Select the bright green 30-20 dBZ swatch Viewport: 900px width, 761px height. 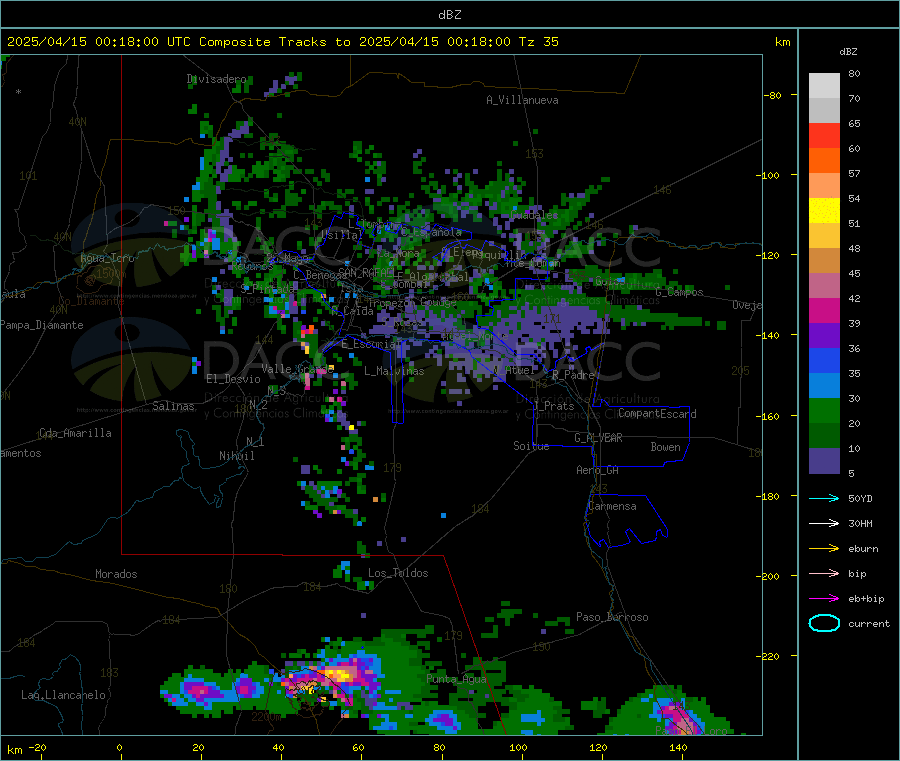pos(824,410)
